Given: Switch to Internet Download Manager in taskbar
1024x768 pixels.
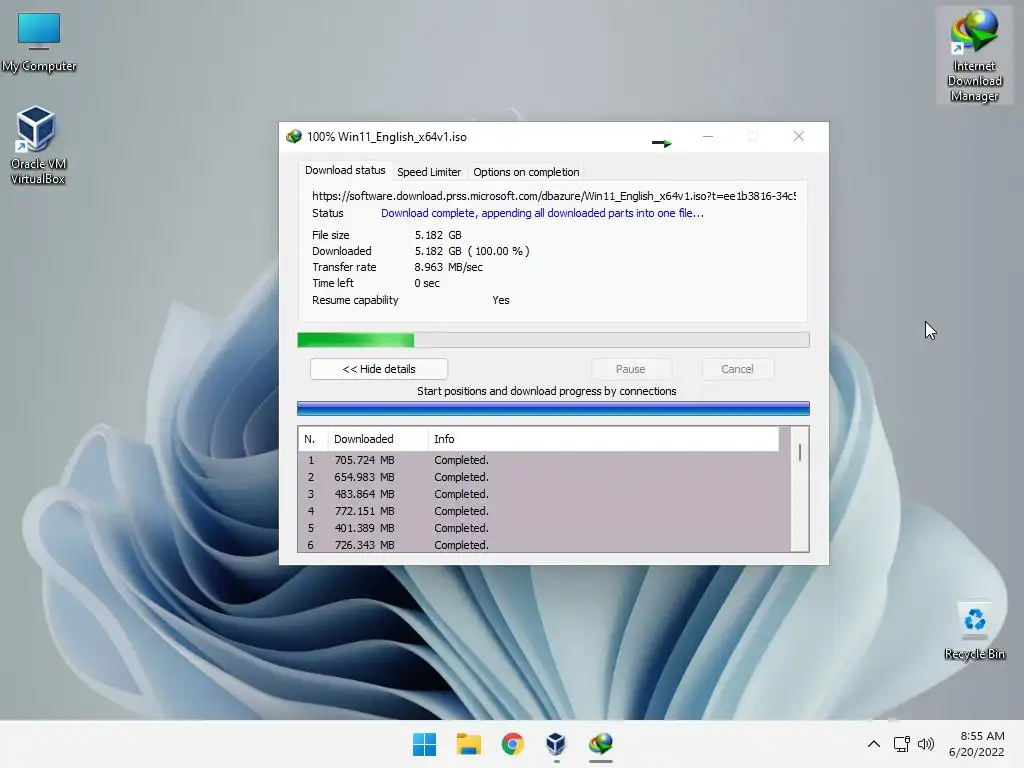Looking at the screenshot, I should tap(600, 744).
